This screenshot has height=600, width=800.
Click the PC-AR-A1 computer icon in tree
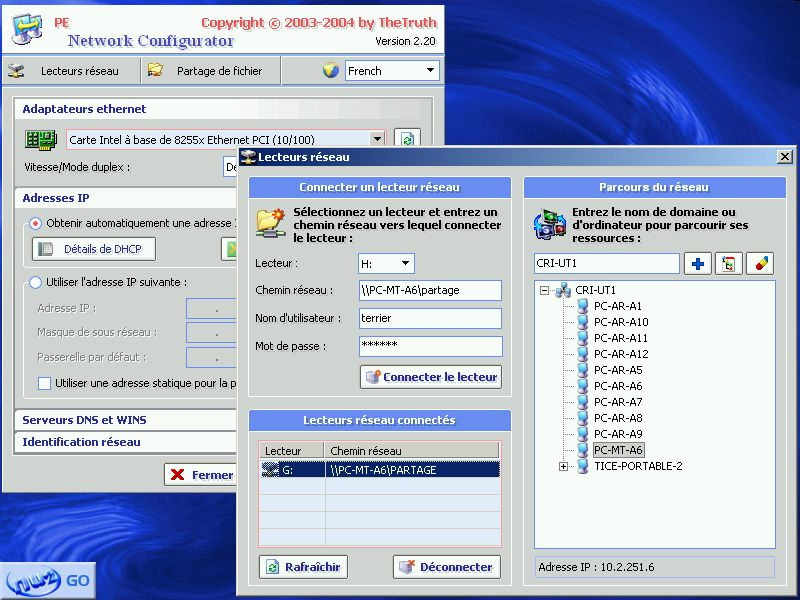(583, 306)
